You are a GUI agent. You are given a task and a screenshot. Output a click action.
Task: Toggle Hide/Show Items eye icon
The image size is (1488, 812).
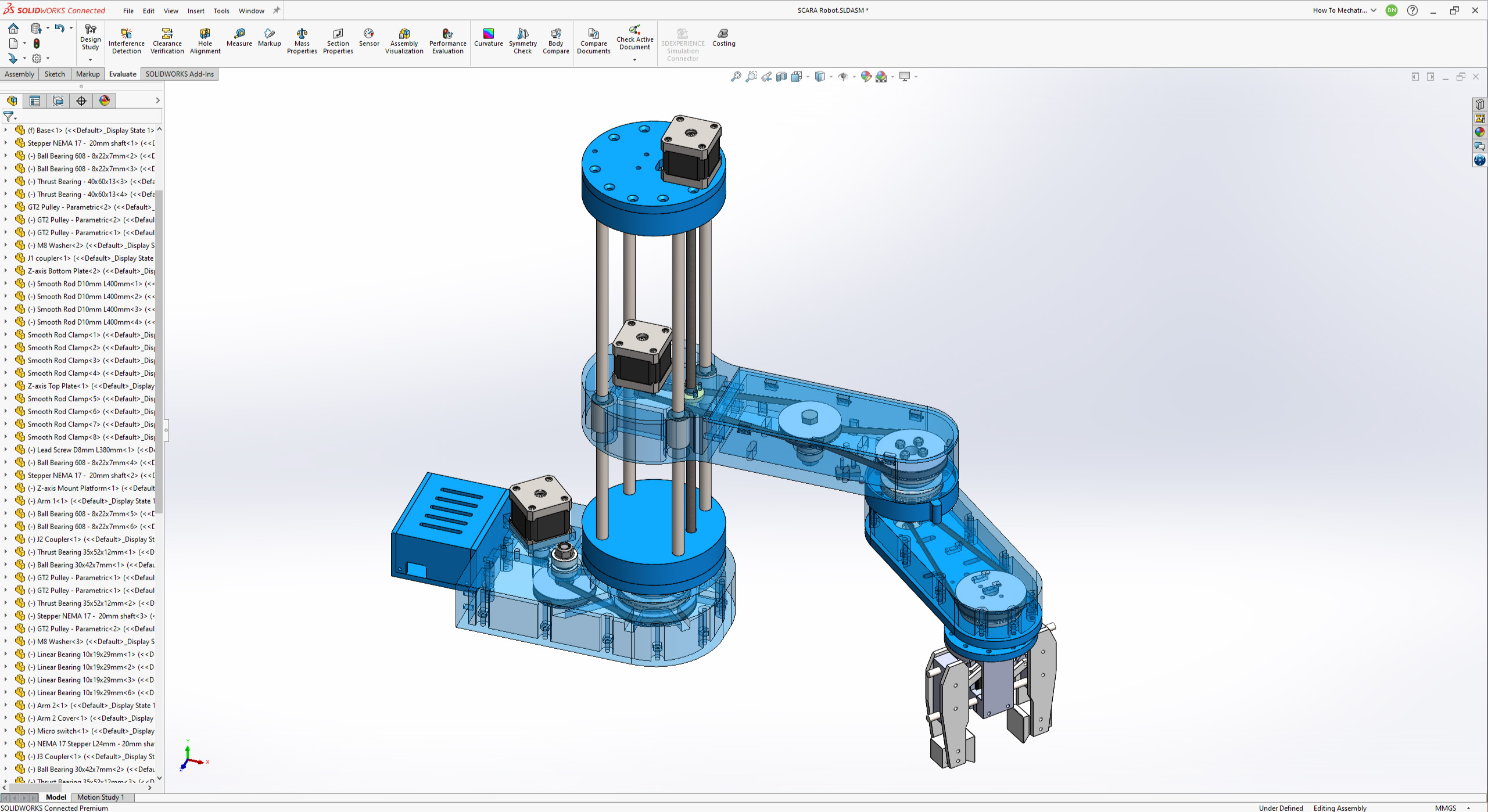842,77
